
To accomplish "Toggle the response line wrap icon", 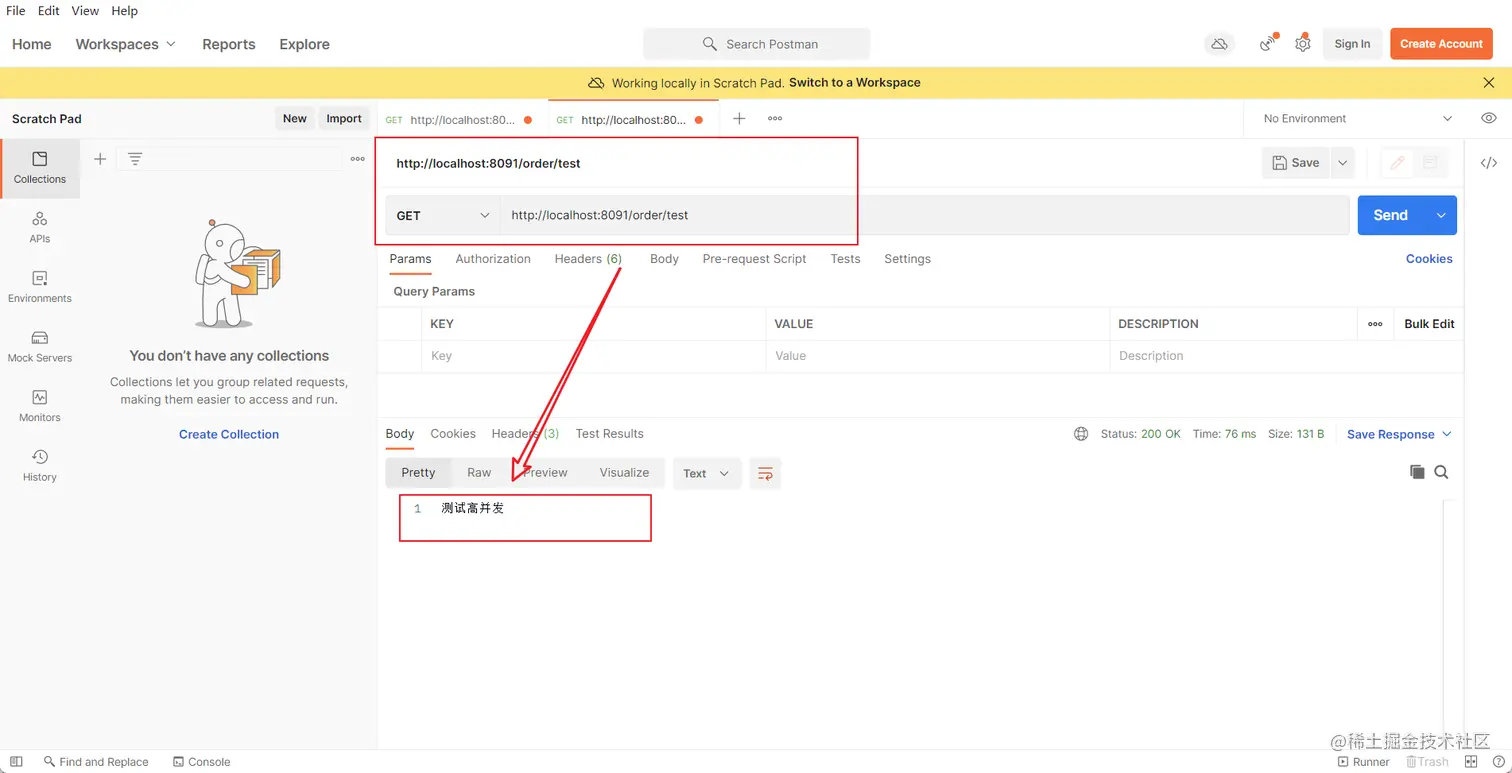I will click(x=765, y=473).
